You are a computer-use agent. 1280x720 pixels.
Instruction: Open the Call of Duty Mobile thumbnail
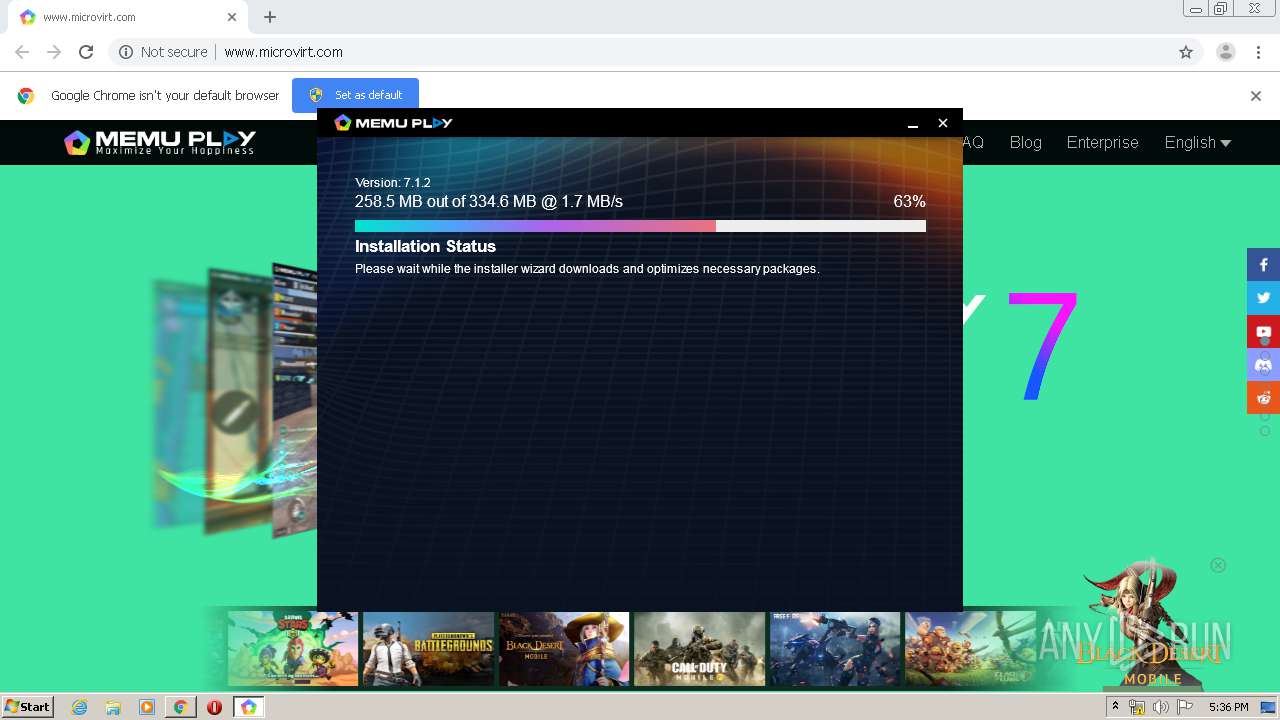point(699,649)
